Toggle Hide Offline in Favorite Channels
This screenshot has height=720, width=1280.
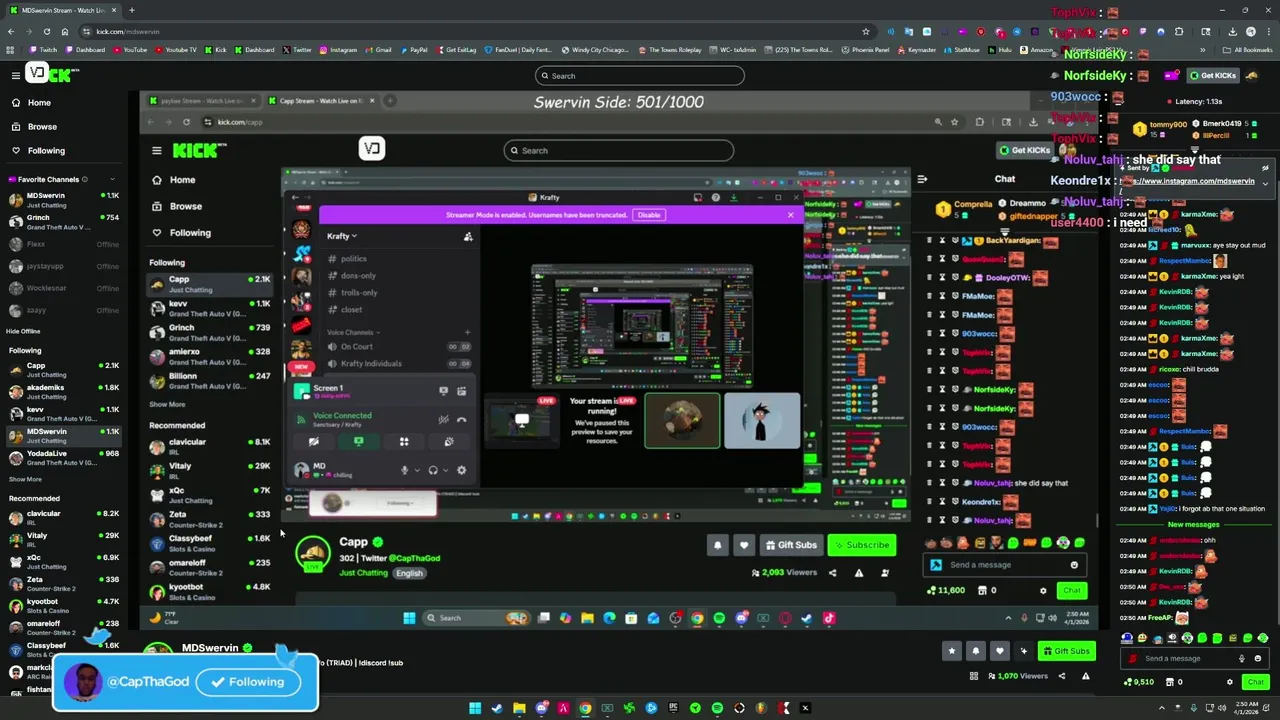tap(23, 331)
